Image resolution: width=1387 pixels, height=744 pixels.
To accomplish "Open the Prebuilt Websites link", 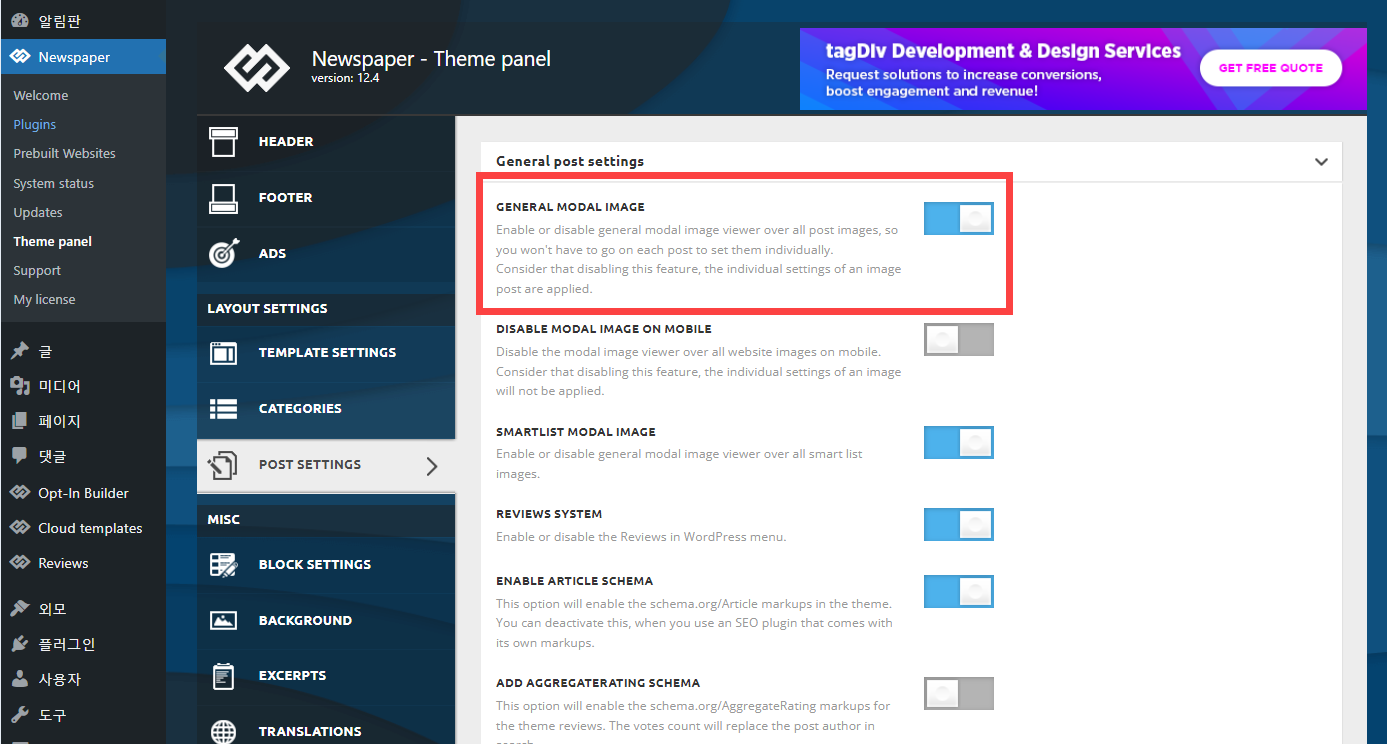I will (x=65, y=154).
